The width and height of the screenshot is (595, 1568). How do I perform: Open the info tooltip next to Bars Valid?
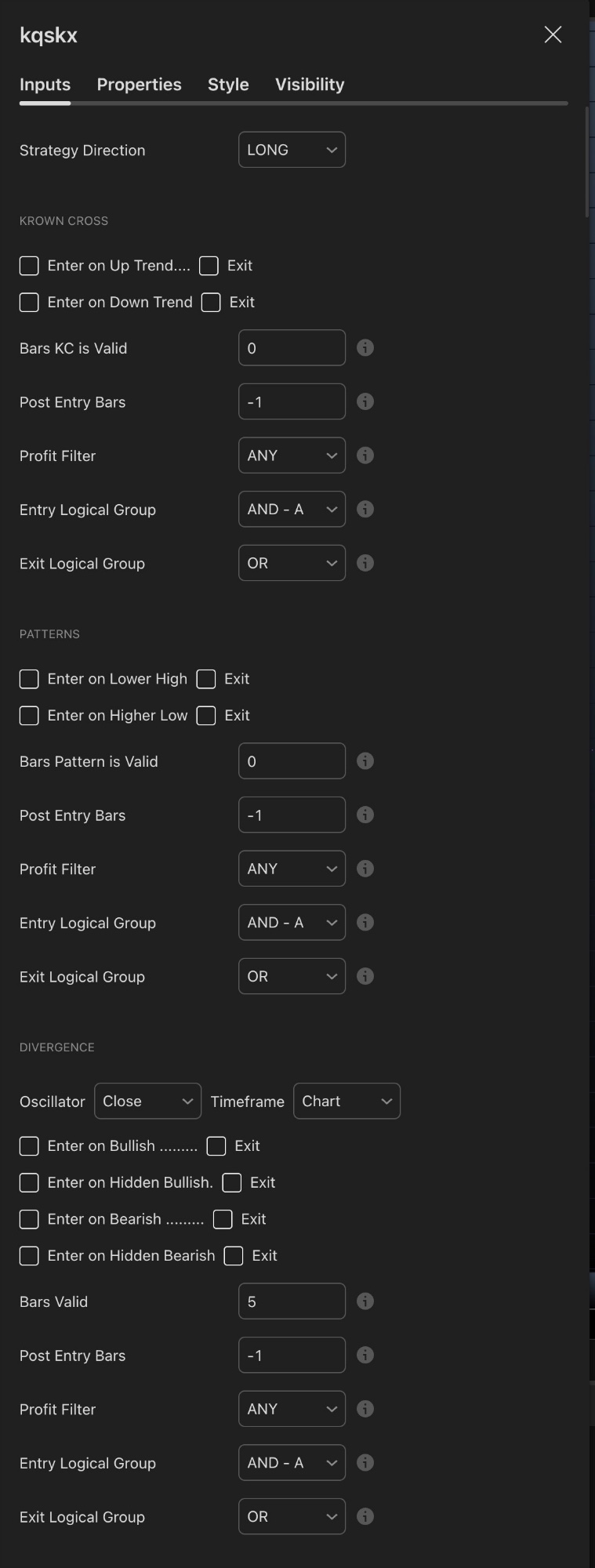coord(365,1301)
